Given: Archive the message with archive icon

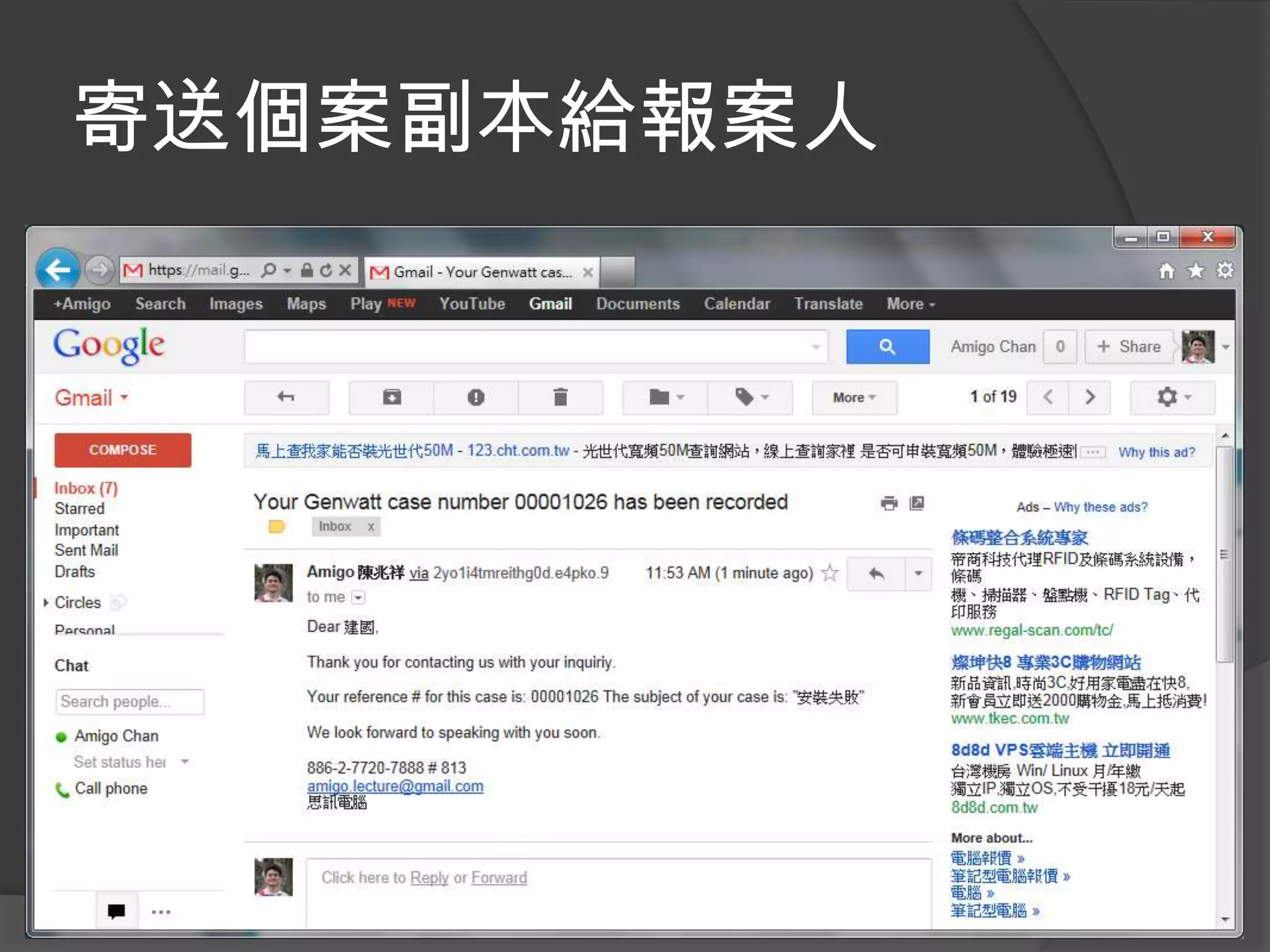Looking at the screenshot, I should coord(391,397).
